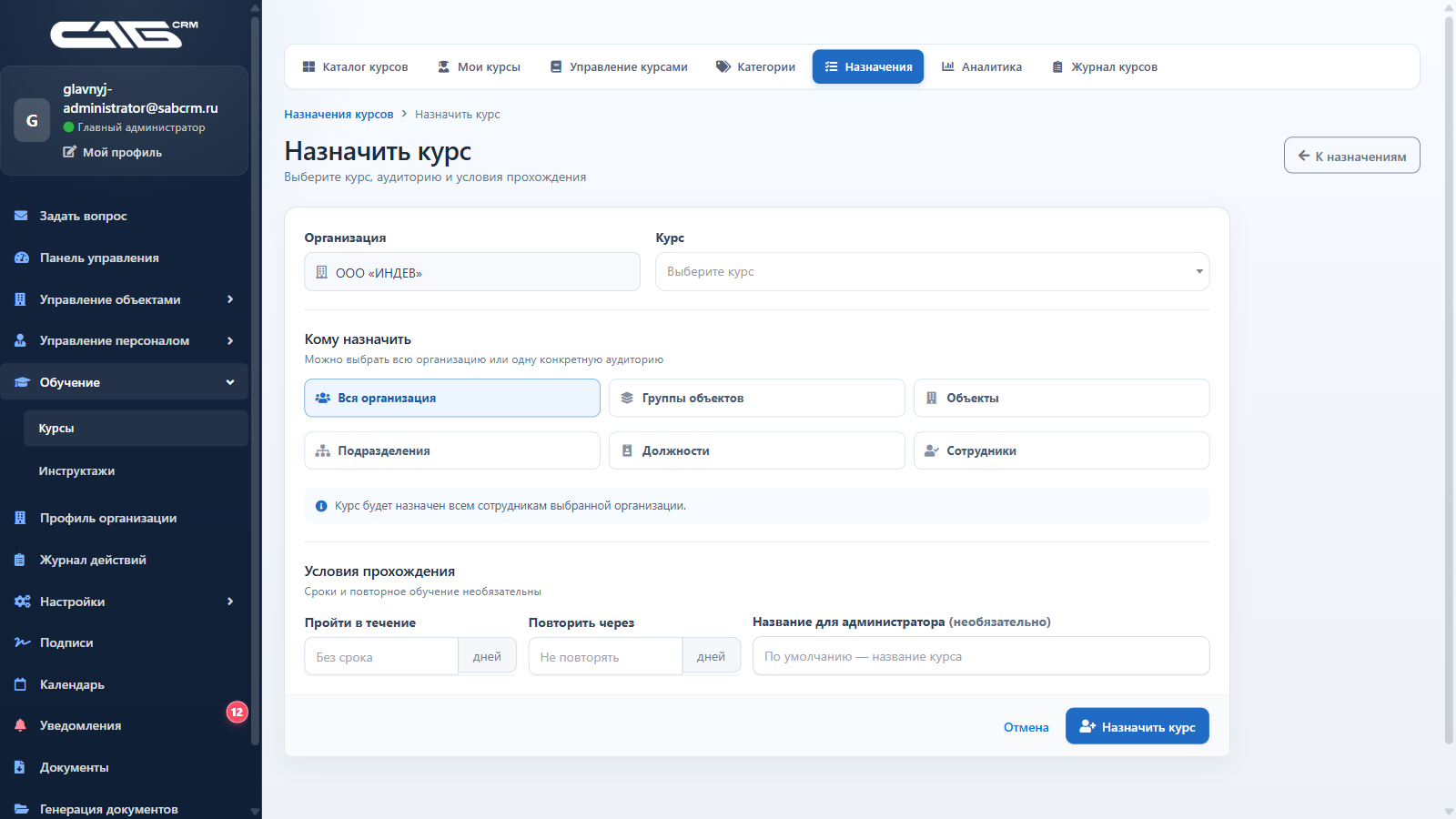The width and height of the screenshot is (1456, 819).
Task: Go to the Управление курсами tab
Action: 619,66
